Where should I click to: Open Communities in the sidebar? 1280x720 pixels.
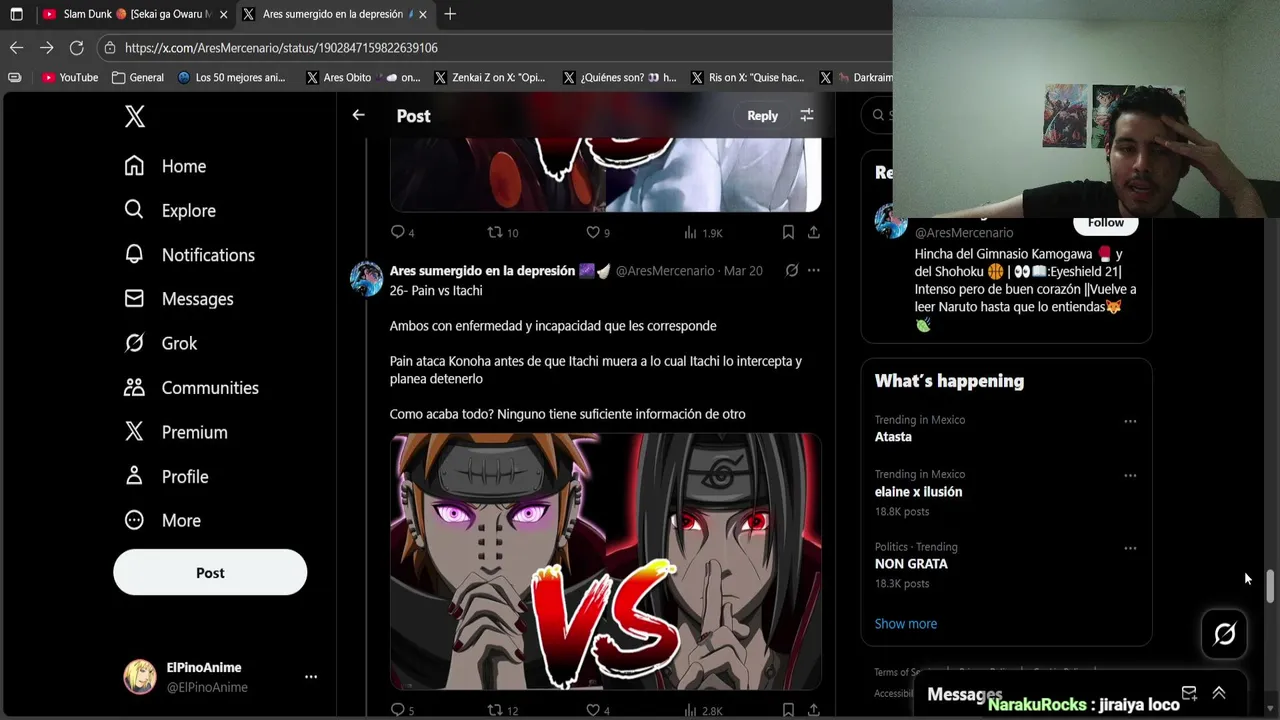[191, 388]
